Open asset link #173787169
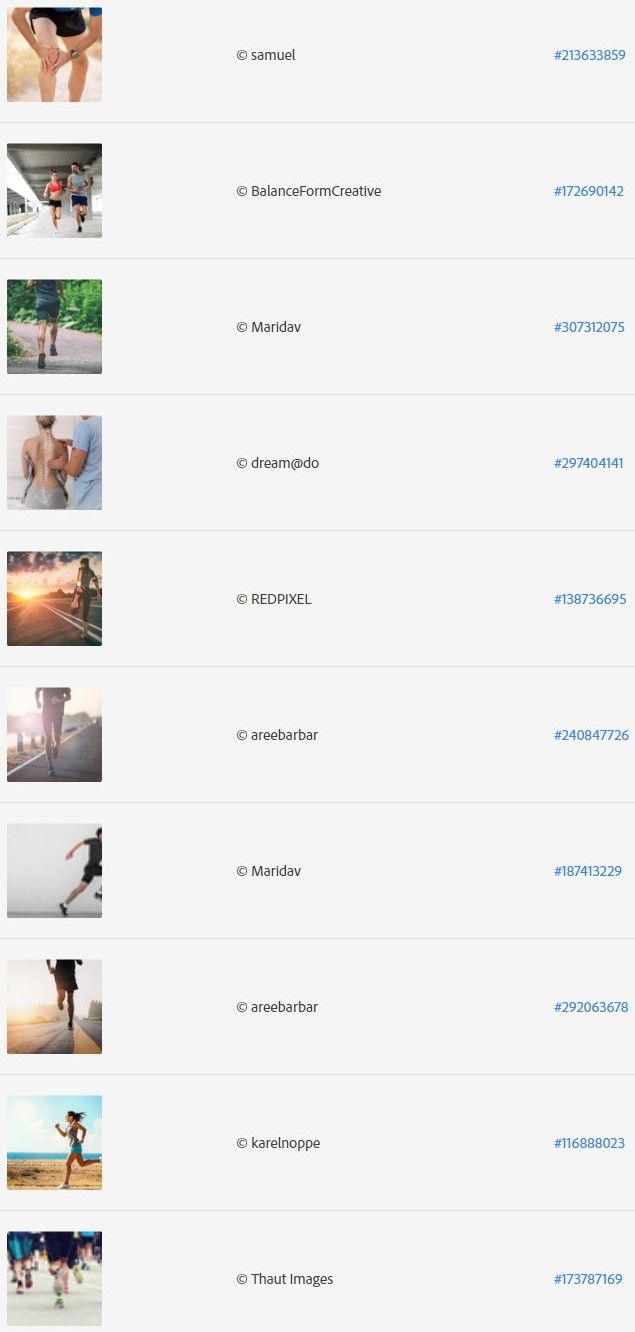This screenshot has width=635, height=1332. pyautogui.click(x=587, y=1279)
